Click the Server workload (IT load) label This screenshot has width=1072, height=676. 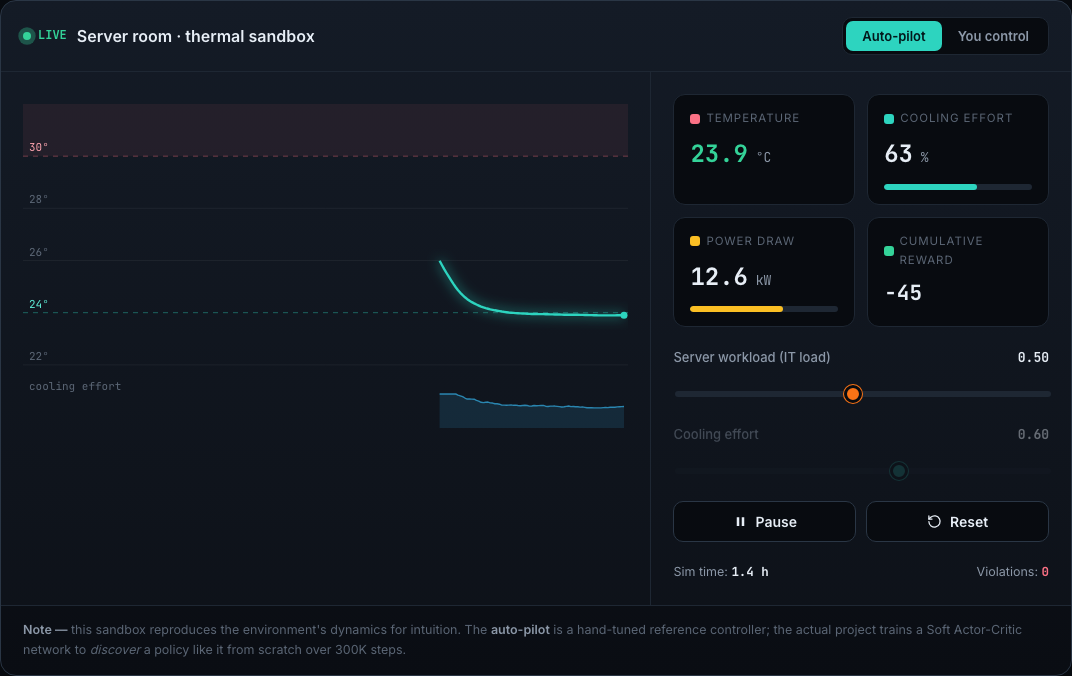751,357
